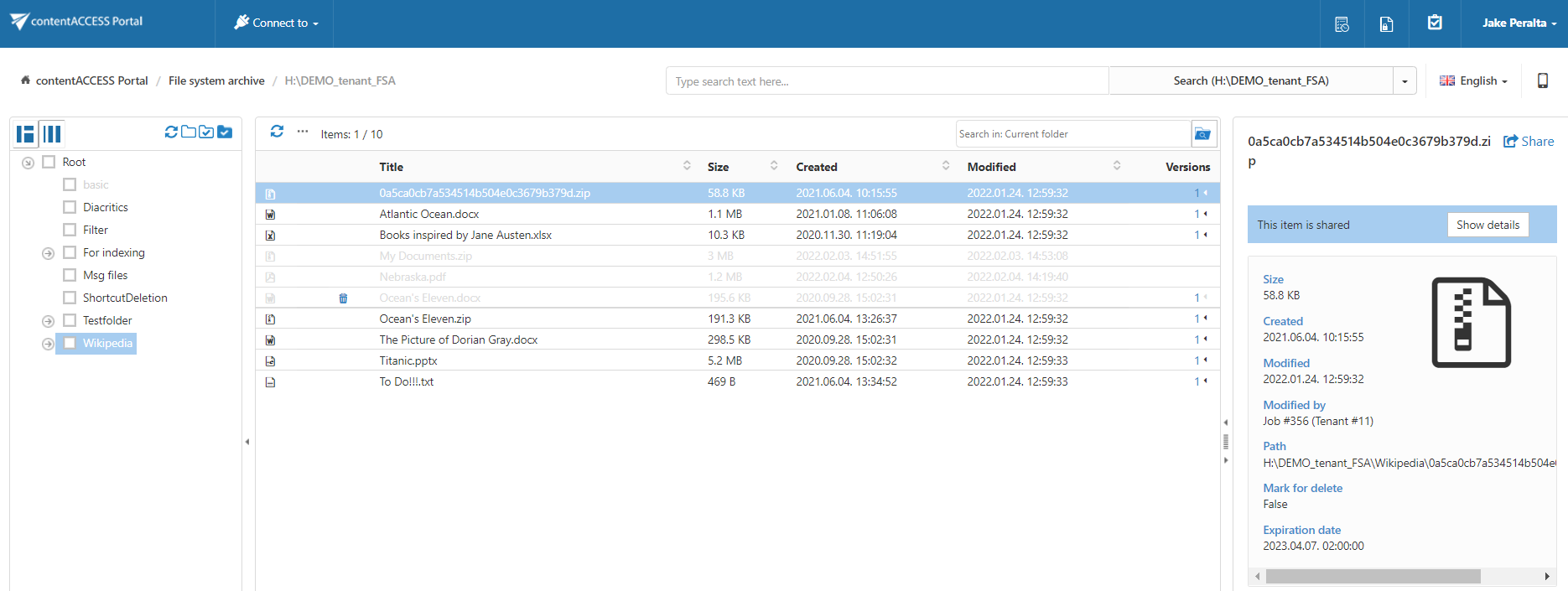Refresh the folder tree with the refresh icon
1568x591 pixels.
click(171, 132)
